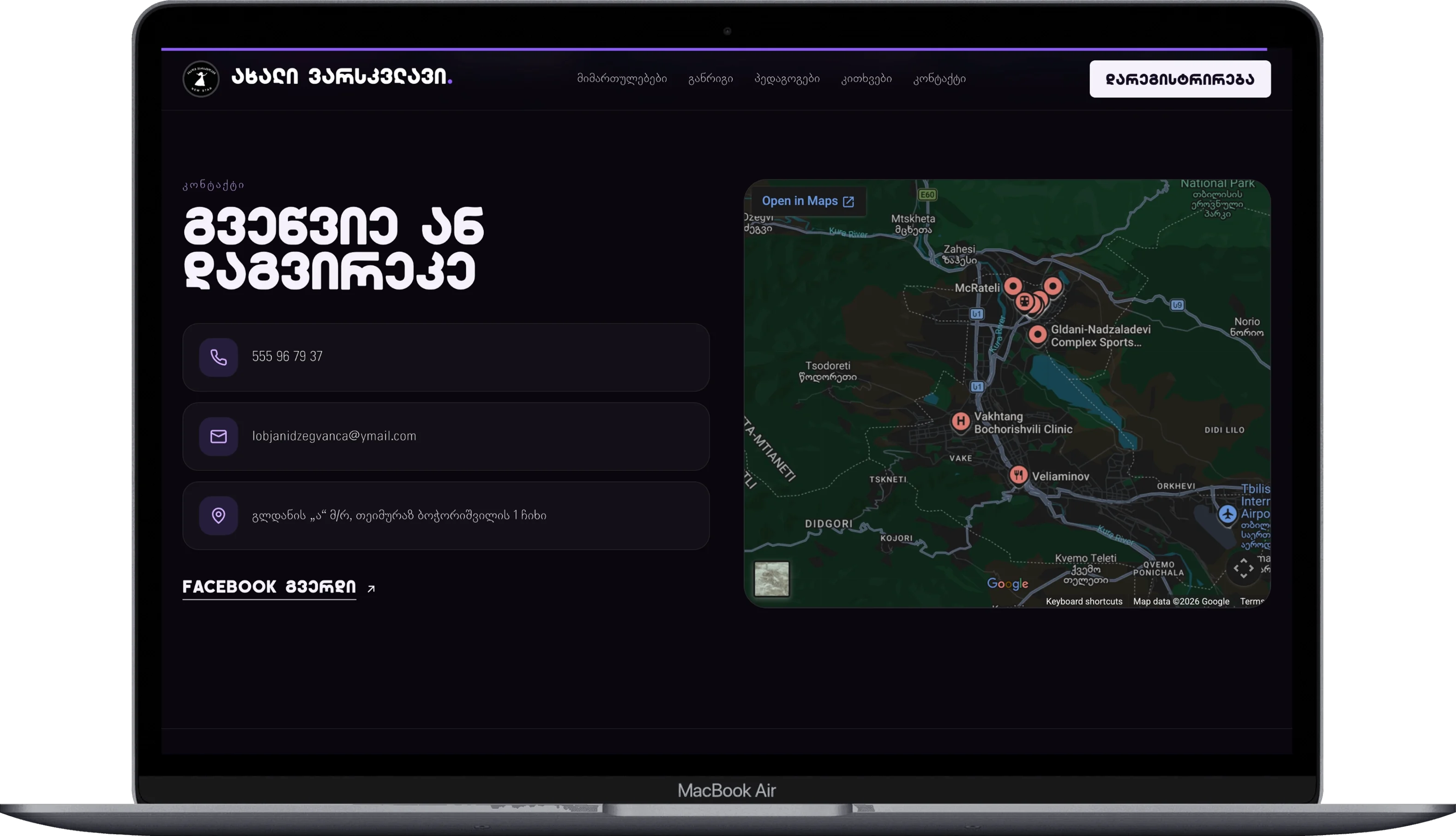1456x836 pixels.
Task: Open the კონტაქტი navigation item
Action: 939,78
